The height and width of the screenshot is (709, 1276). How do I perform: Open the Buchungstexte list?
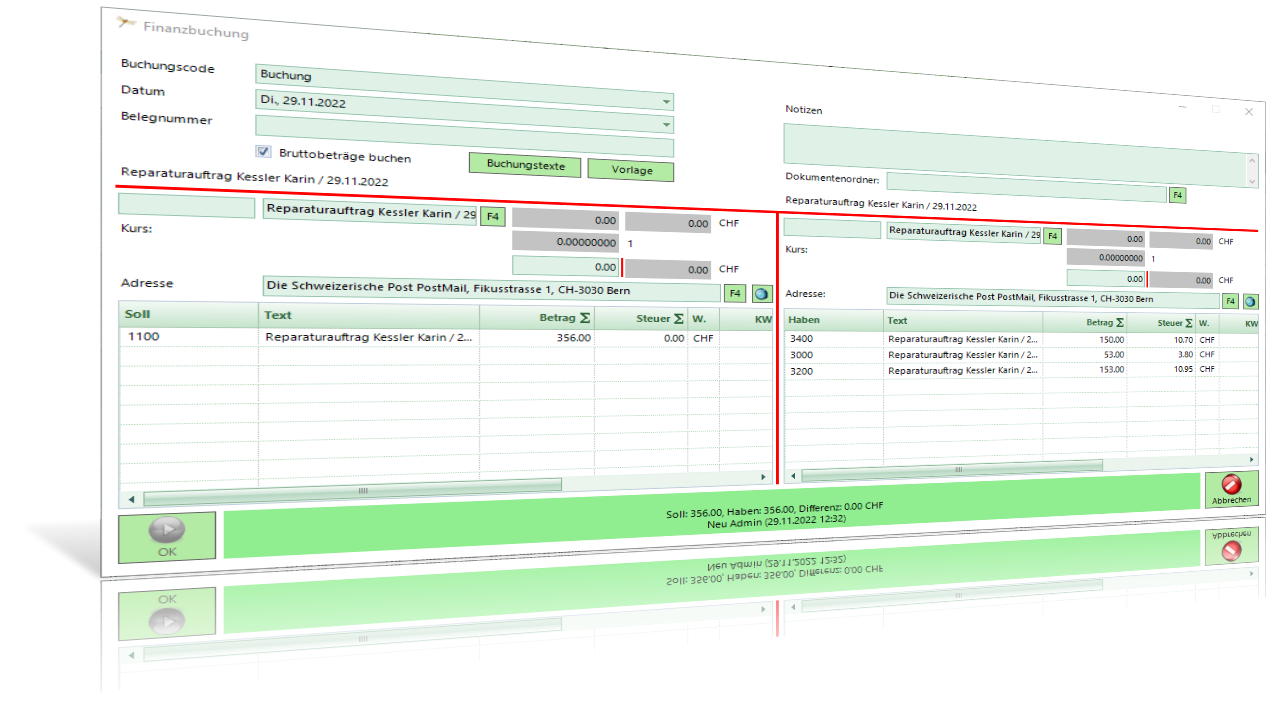coord(525,164)
